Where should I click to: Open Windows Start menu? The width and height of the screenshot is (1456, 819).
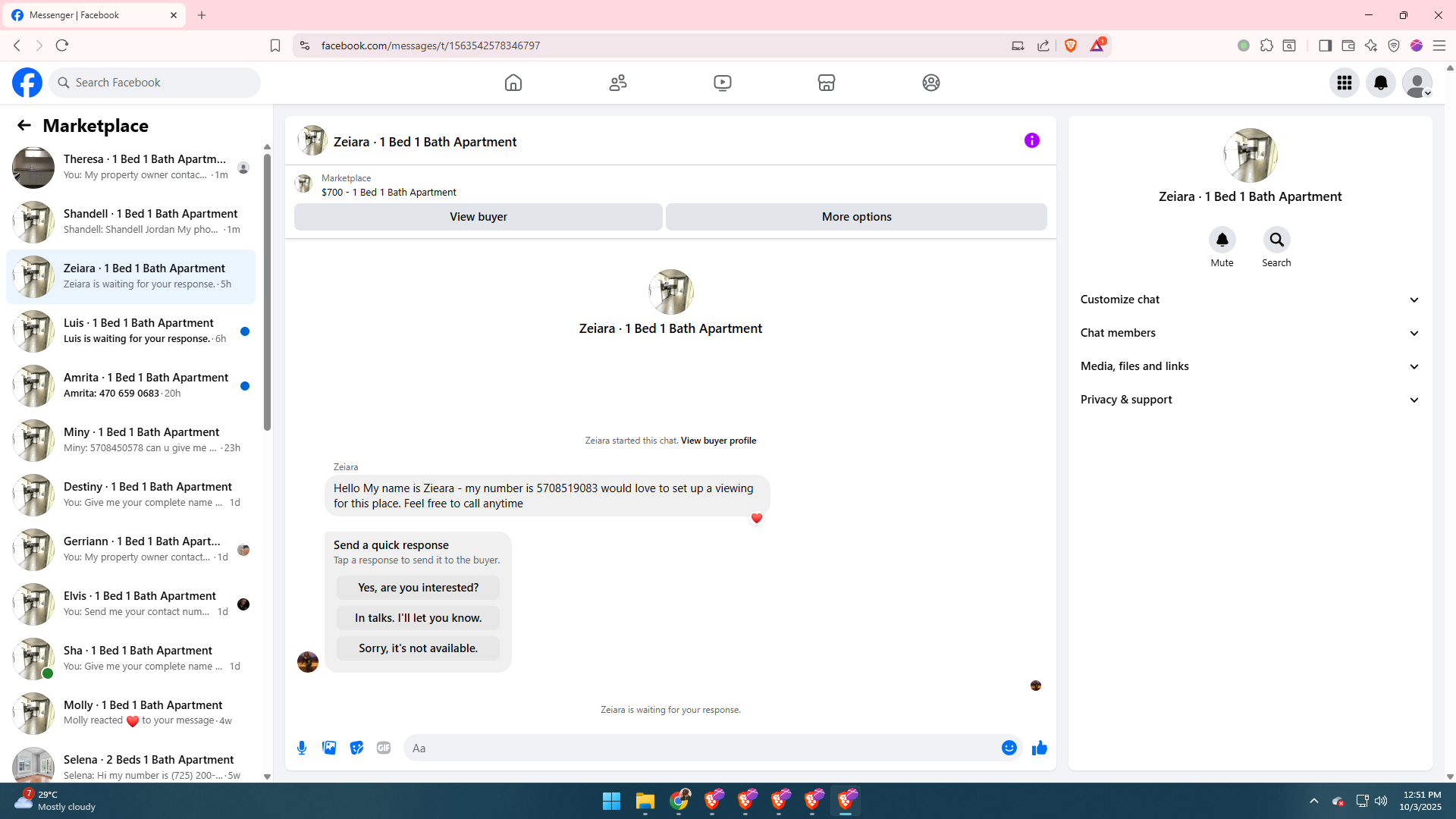[611, 801]
